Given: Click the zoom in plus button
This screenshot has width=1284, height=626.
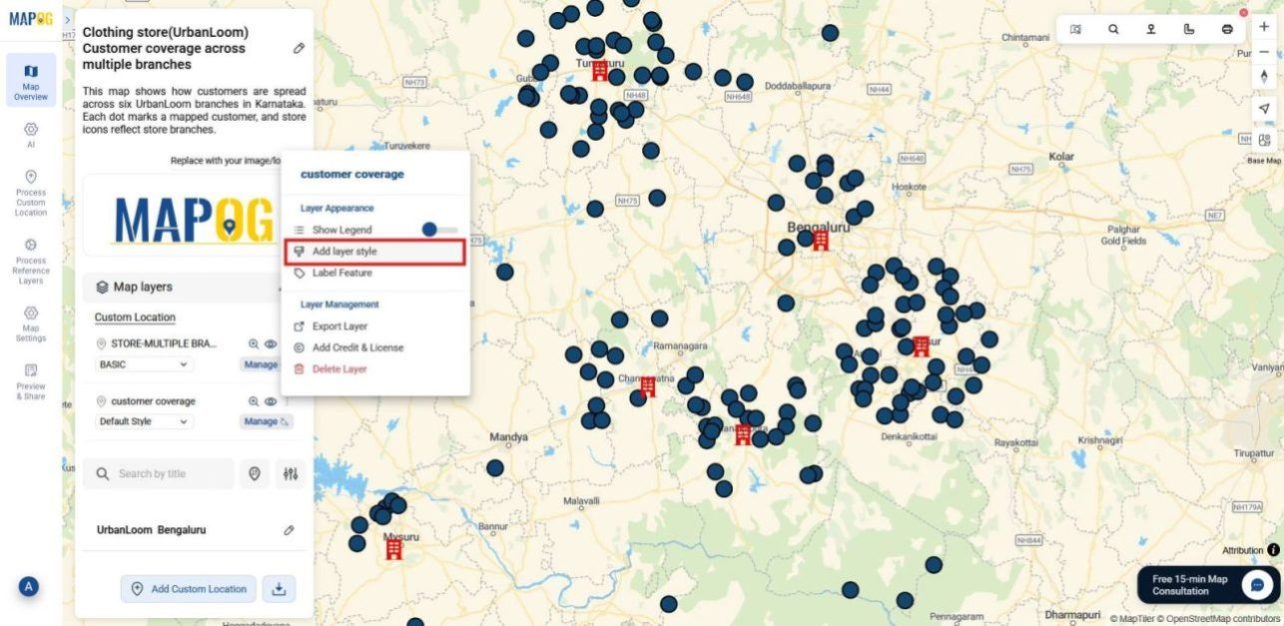Looking at the screenshot, I should pyautogui.click(x=1264, y=27).
